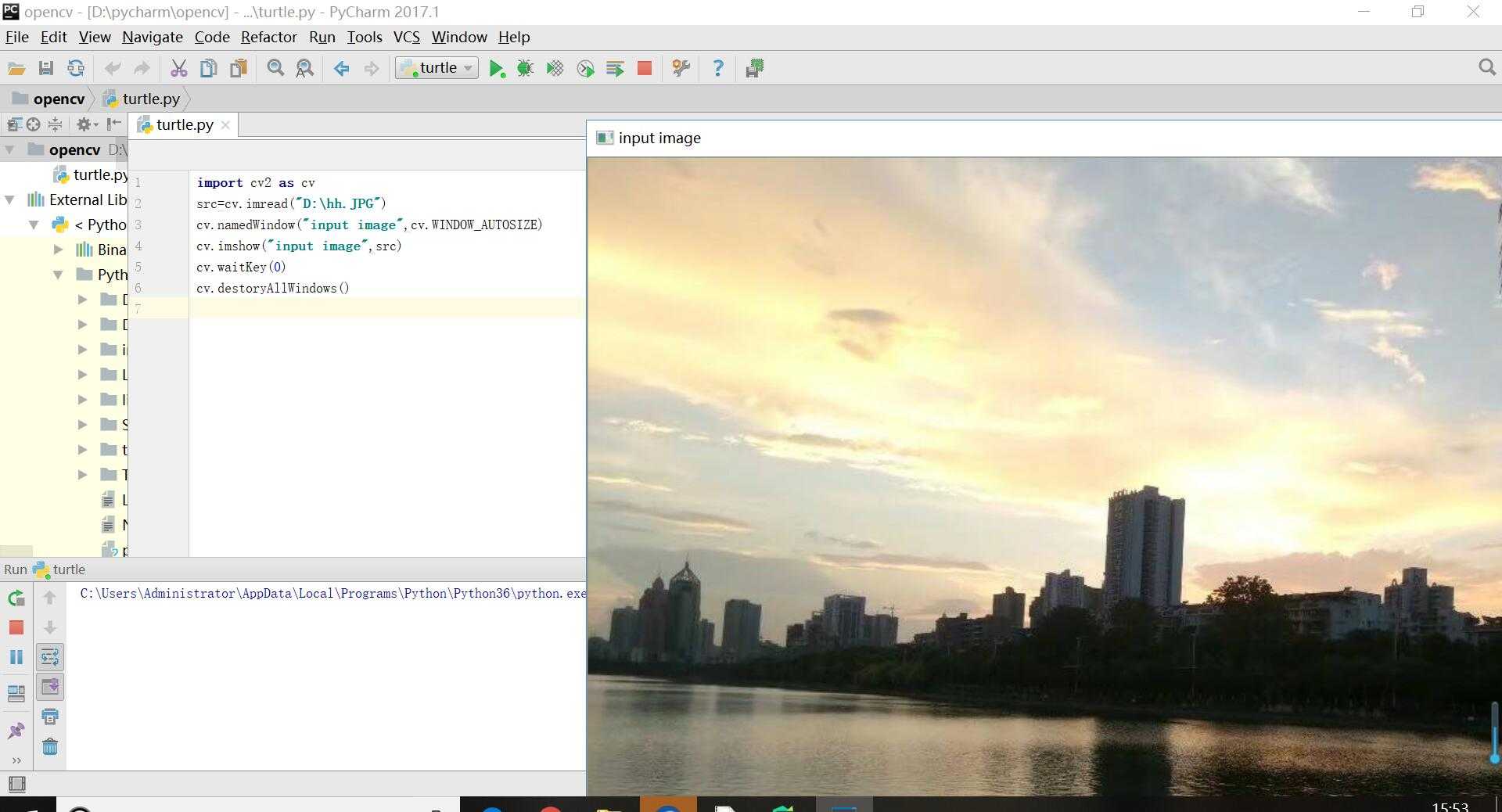The height and width of the screenshot is (812, 1502).
Task: Collapse all in the Project panel
Action: point(55,124)
